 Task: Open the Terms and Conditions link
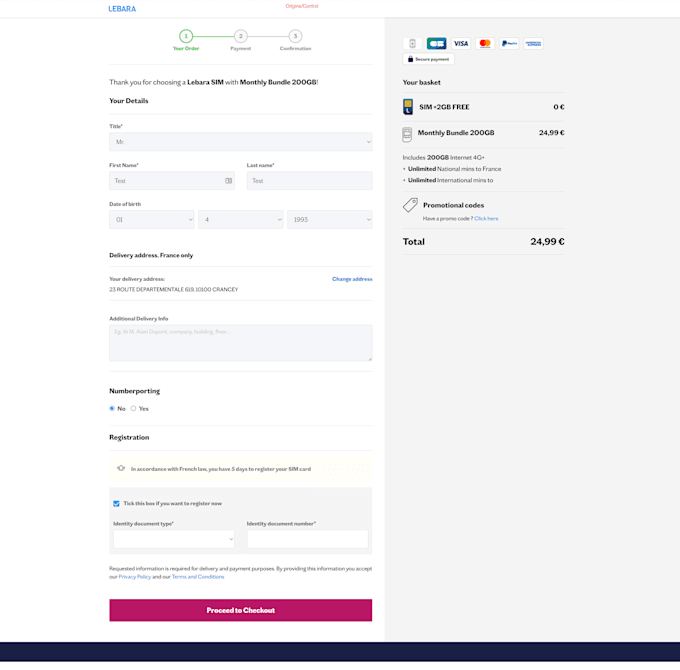[x=198, y=577]
